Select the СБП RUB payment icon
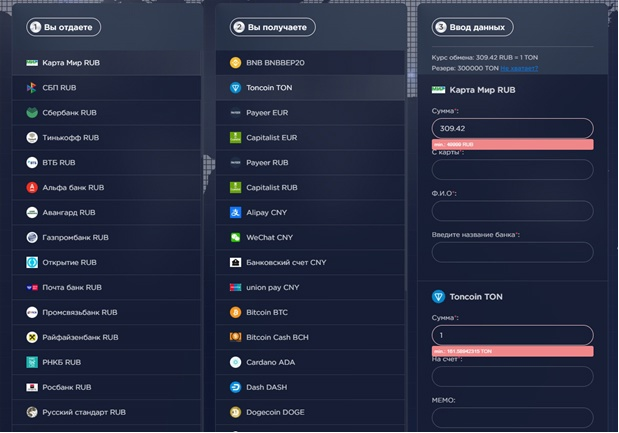619x433 pixels. pos(32,88)
